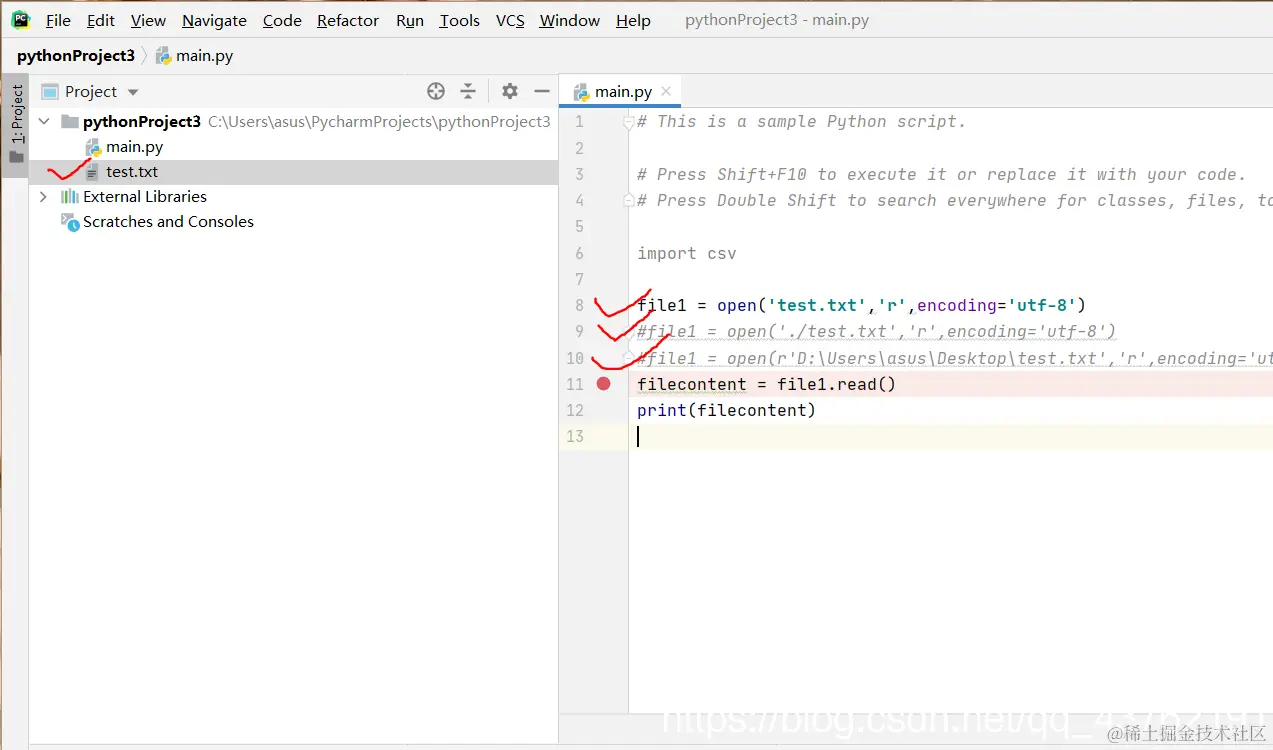
Task: Click the locate/select opened file target icon
Action: 436,91
